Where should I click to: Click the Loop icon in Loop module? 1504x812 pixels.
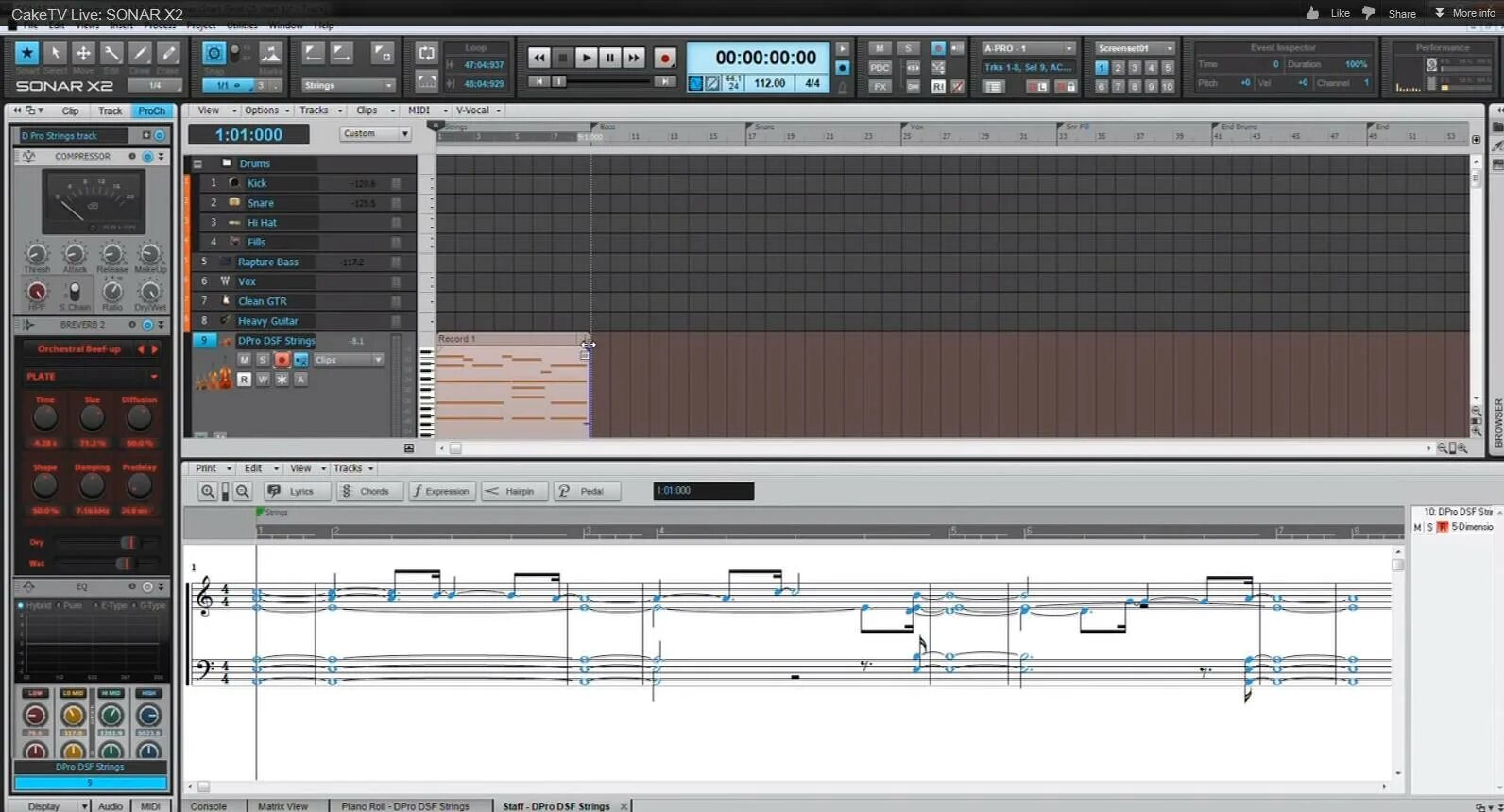(x=426, y=54)
